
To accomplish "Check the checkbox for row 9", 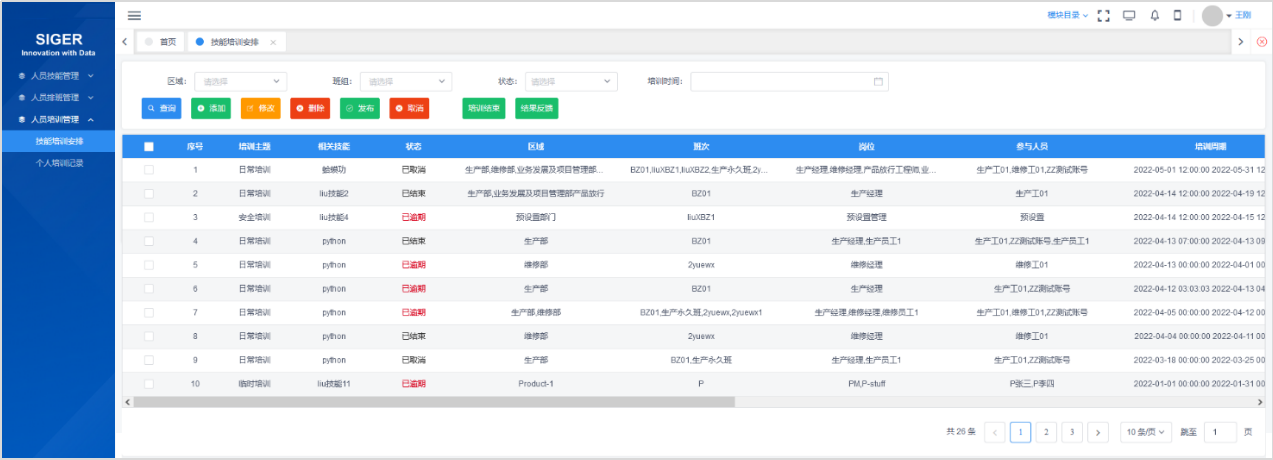I will 149,359.
